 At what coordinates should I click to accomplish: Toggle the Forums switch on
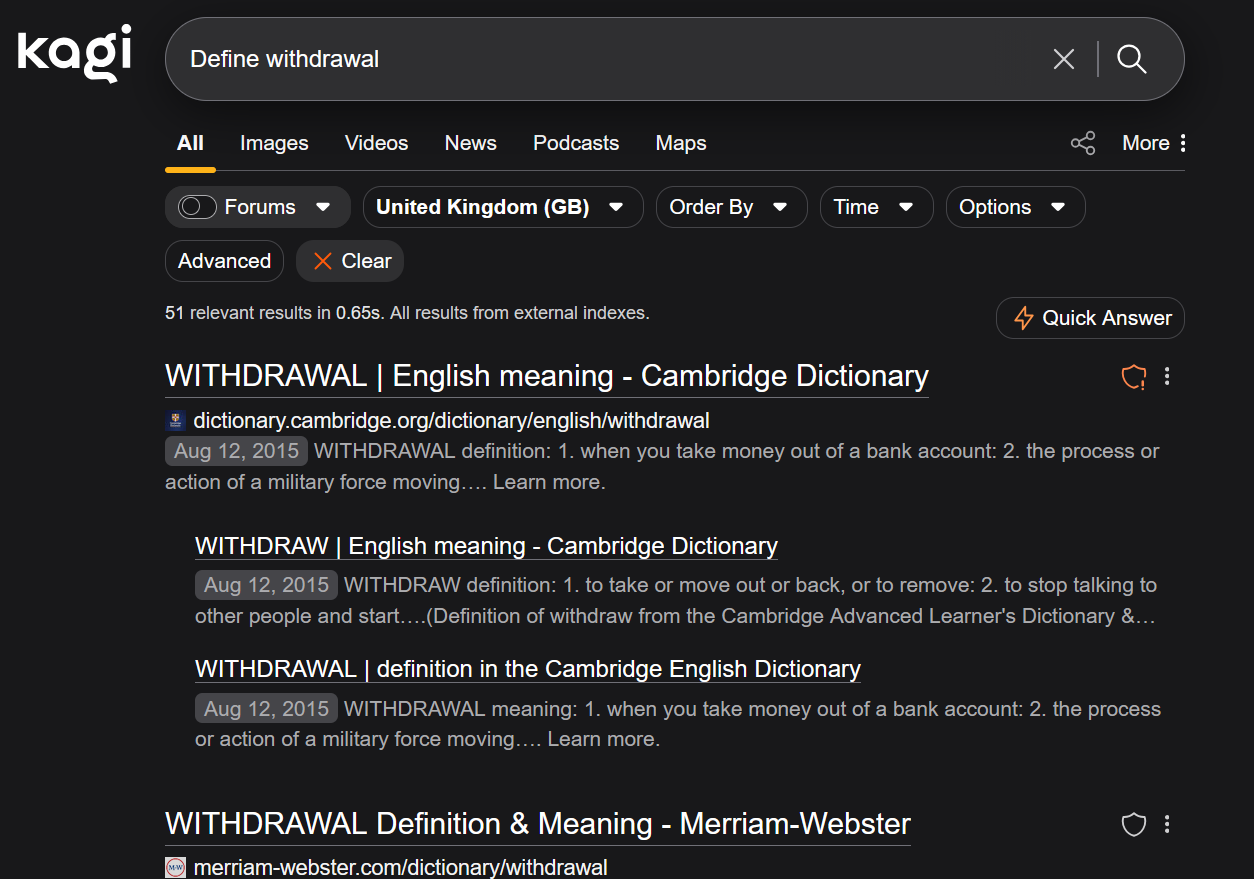pyautogui.click(x=197, y=207)
